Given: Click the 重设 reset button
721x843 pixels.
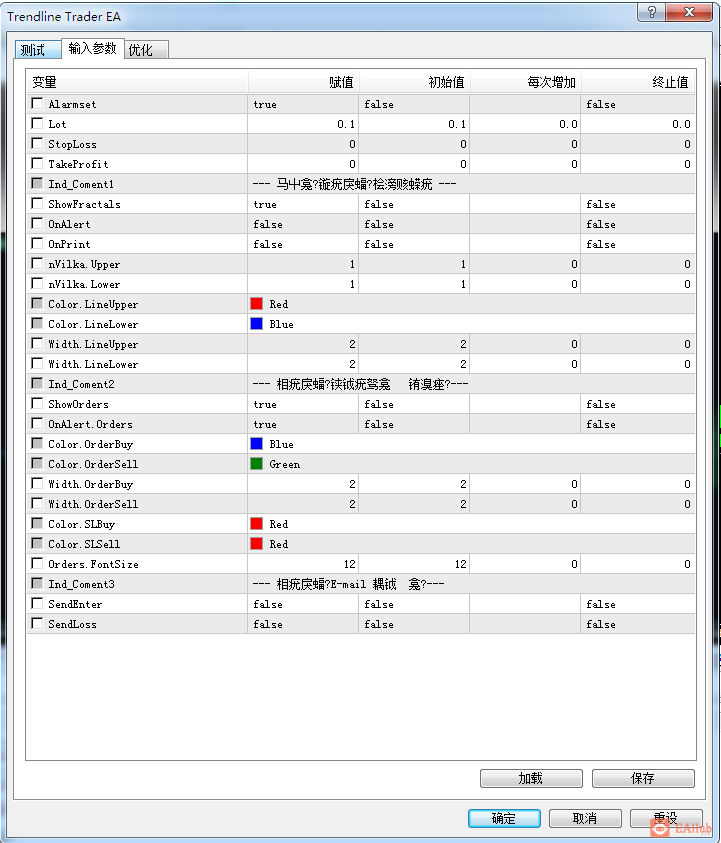Looking at the screenshot, I should (x=666, y=818).
